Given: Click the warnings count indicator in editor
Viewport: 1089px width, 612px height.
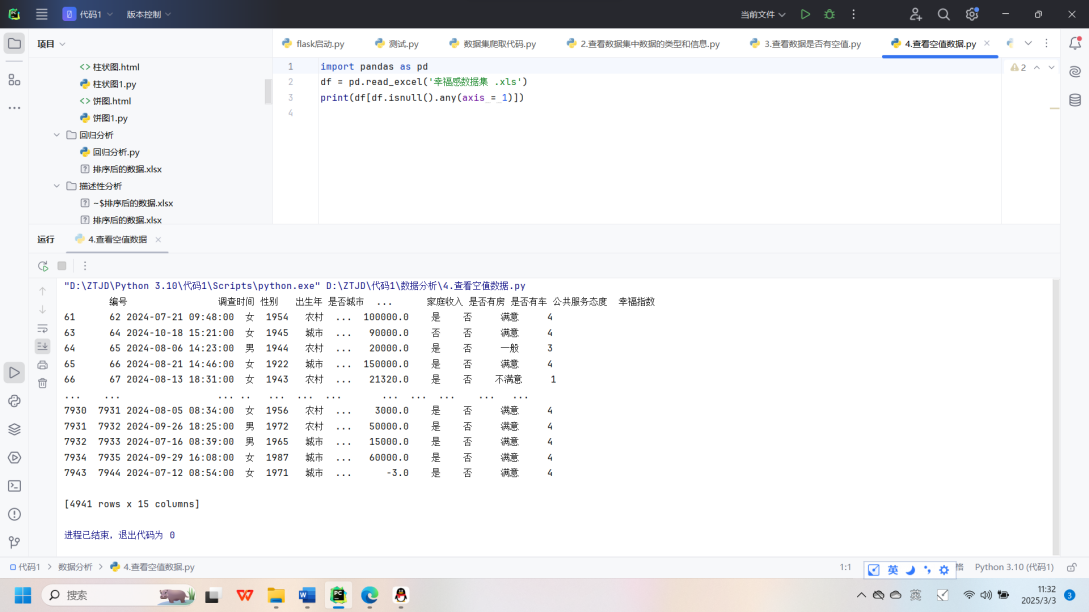Looking at the screenshot, I should coord(1018,67).
